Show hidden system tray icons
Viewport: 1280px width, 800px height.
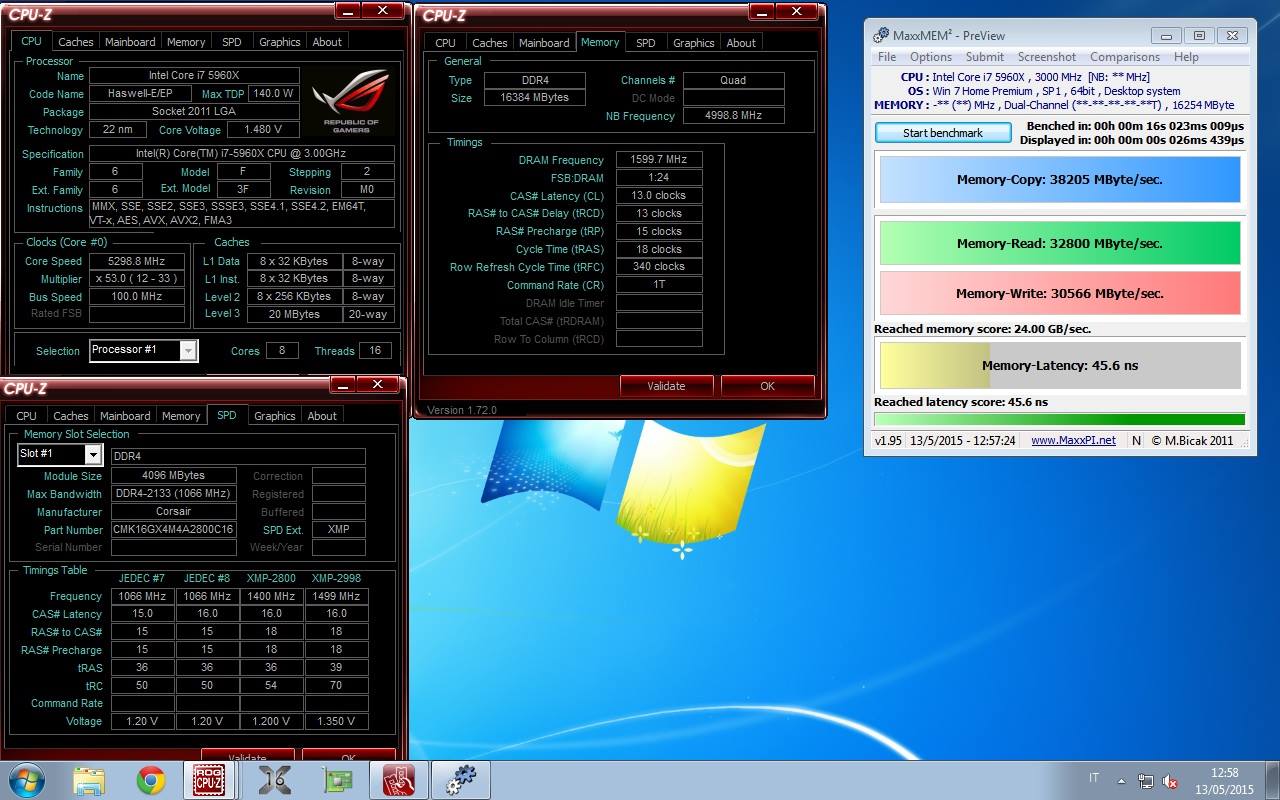pos(1122,781)
